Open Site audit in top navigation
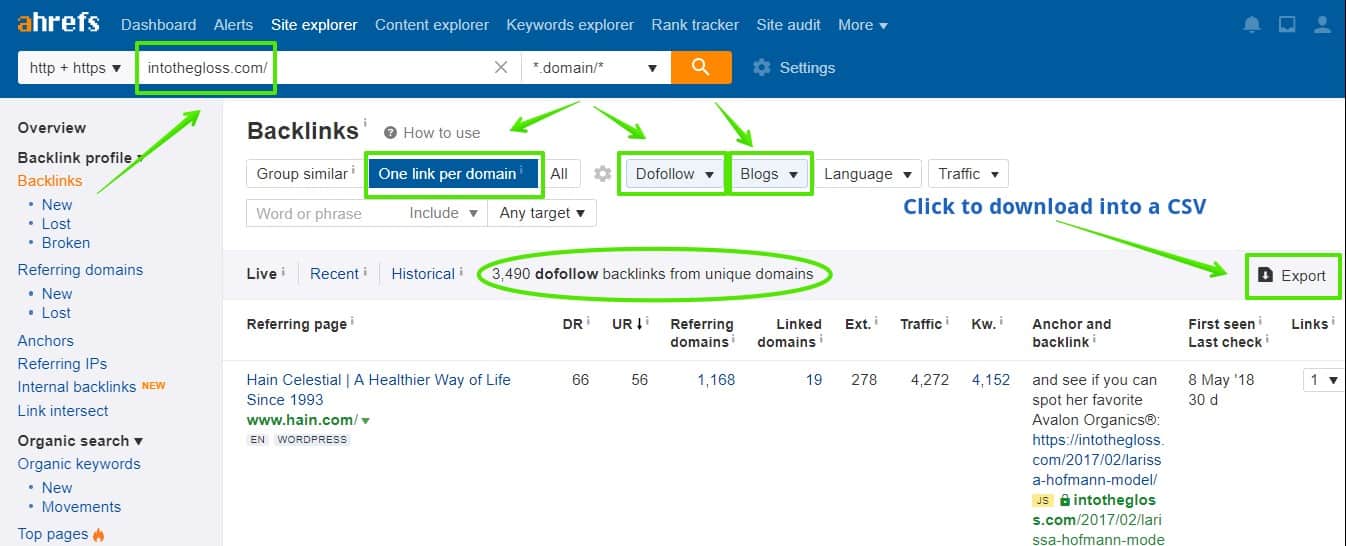The height and width of the screenshot is (546, 1346). pyautogui.click(x=788, y=25)
